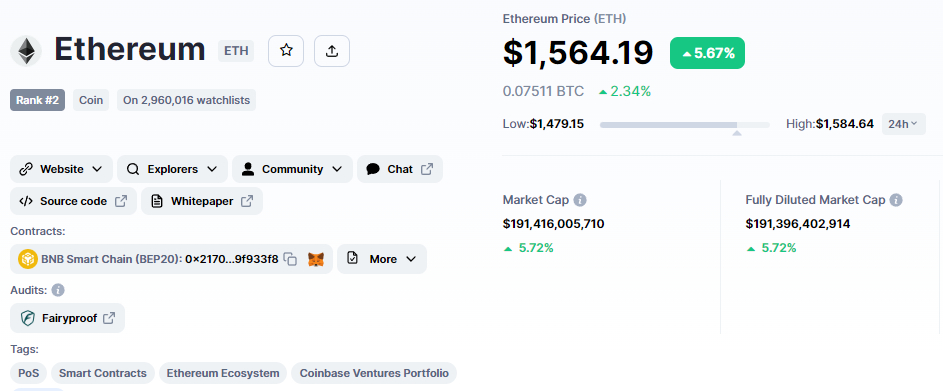Expand the Website dropdown
The image size is (943, 391).
(x=61, y=169)
